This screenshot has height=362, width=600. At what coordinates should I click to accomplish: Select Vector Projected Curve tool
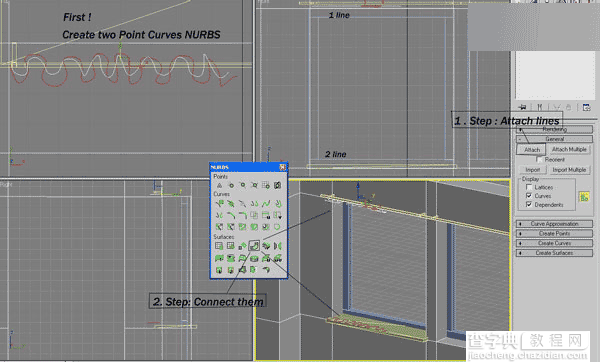pyautogui.click(x=231, y=227)
